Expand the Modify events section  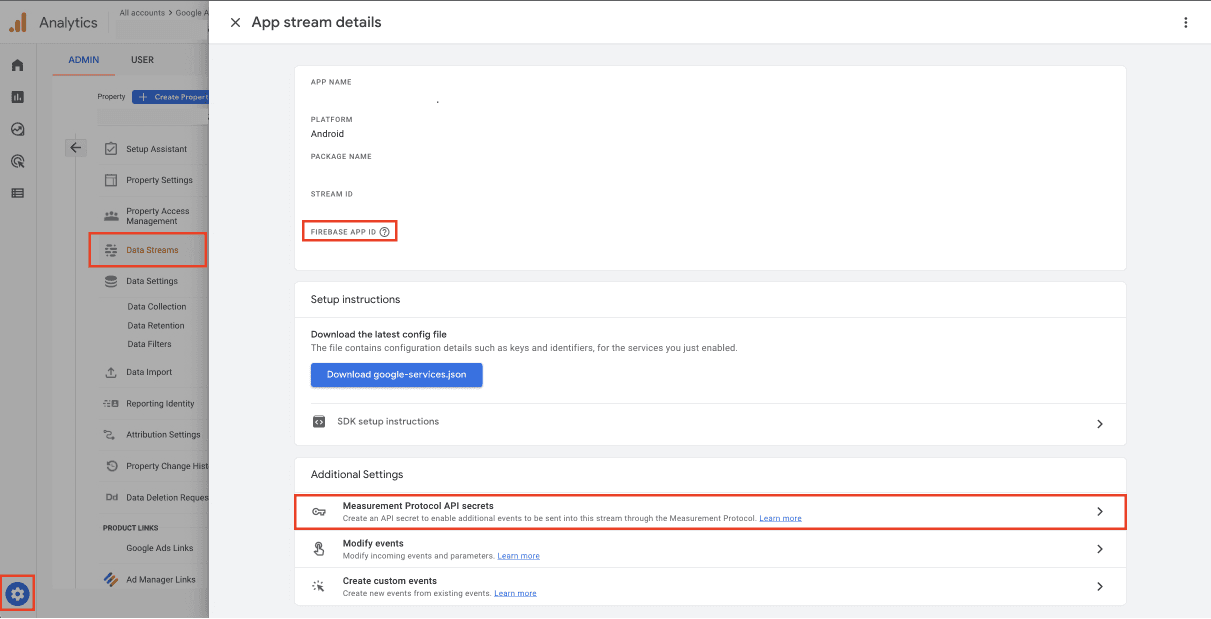(1099, 548)
